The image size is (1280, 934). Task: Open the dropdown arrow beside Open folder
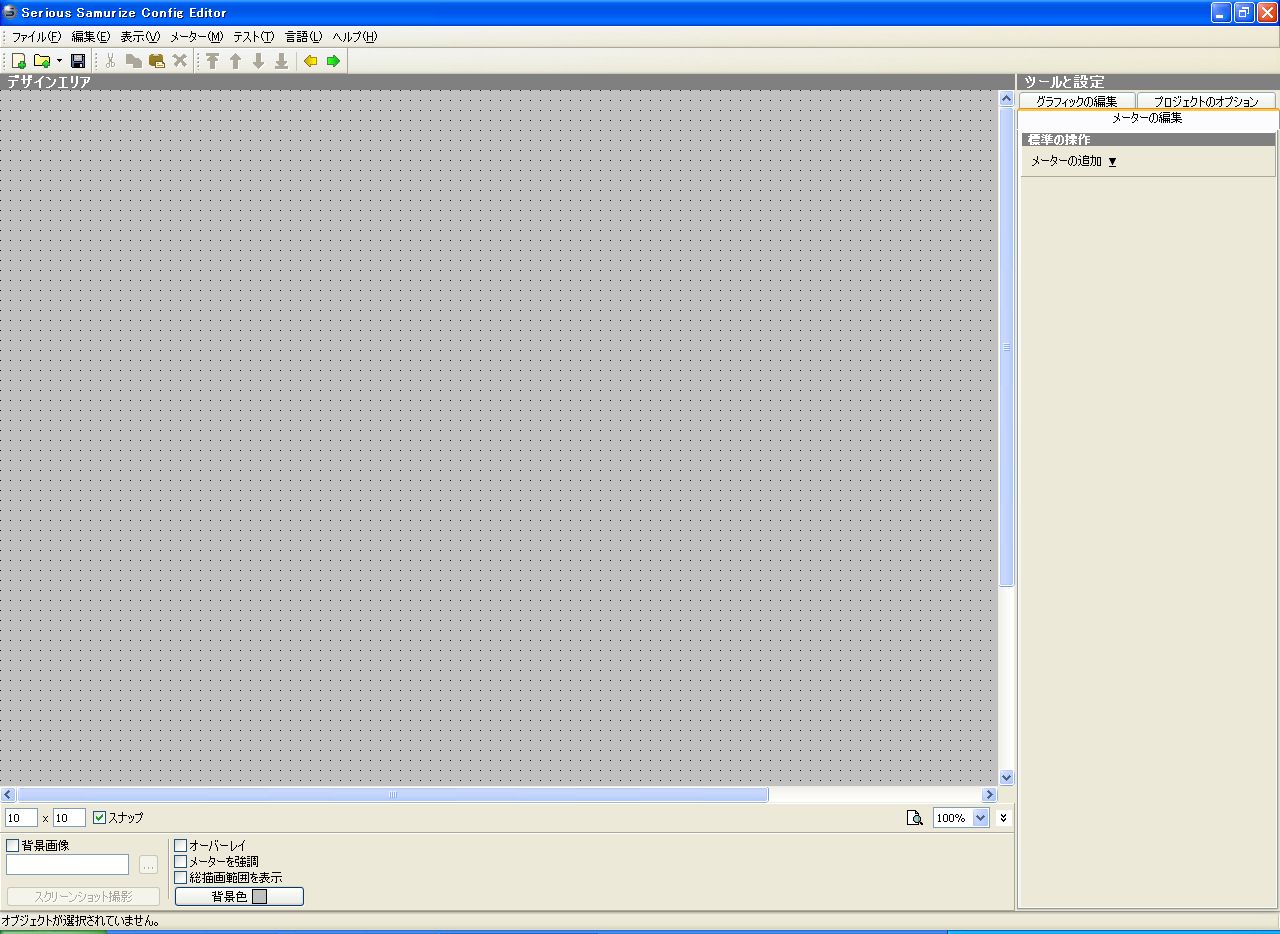[59, 61]
